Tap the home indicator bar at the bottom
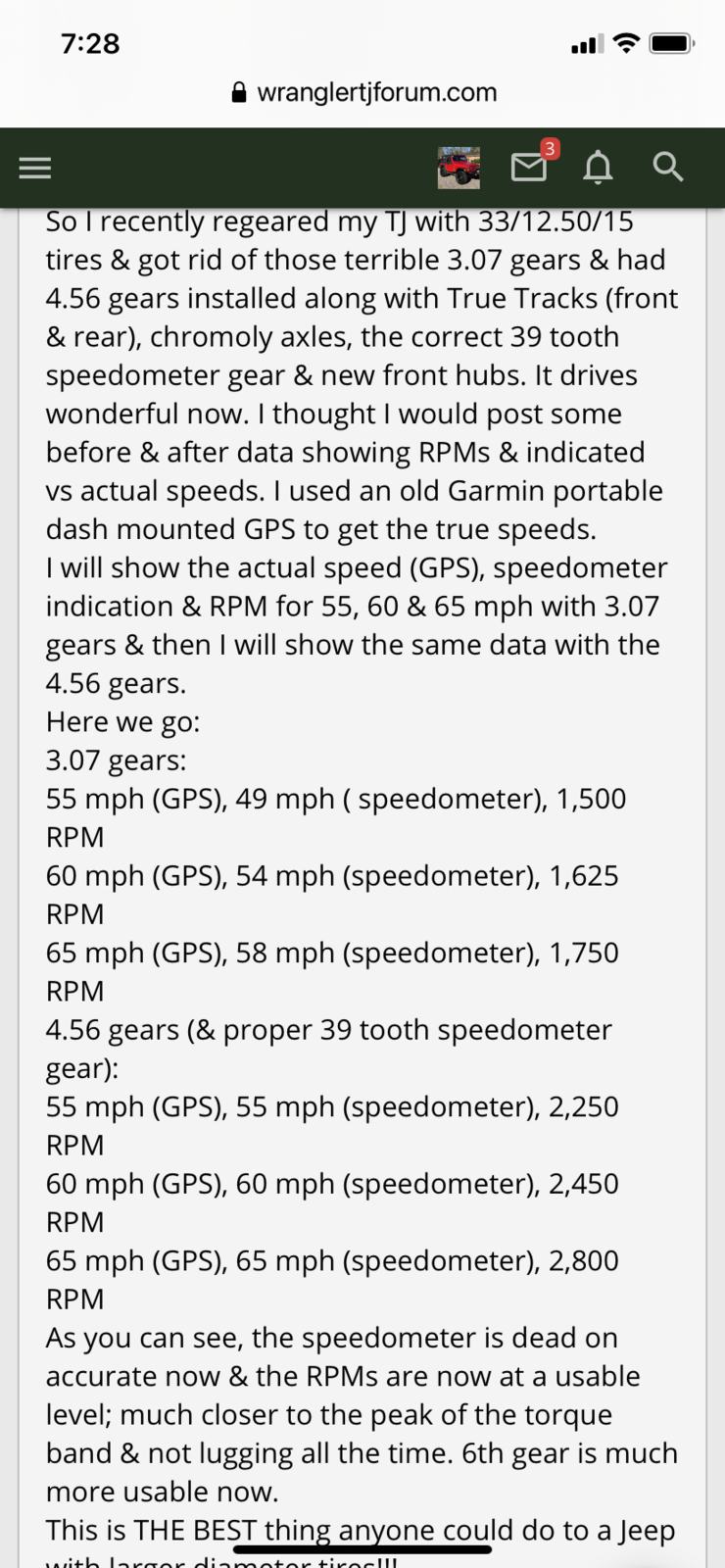The width and height of the screenshot is (725, 1568). [362, 1549]
